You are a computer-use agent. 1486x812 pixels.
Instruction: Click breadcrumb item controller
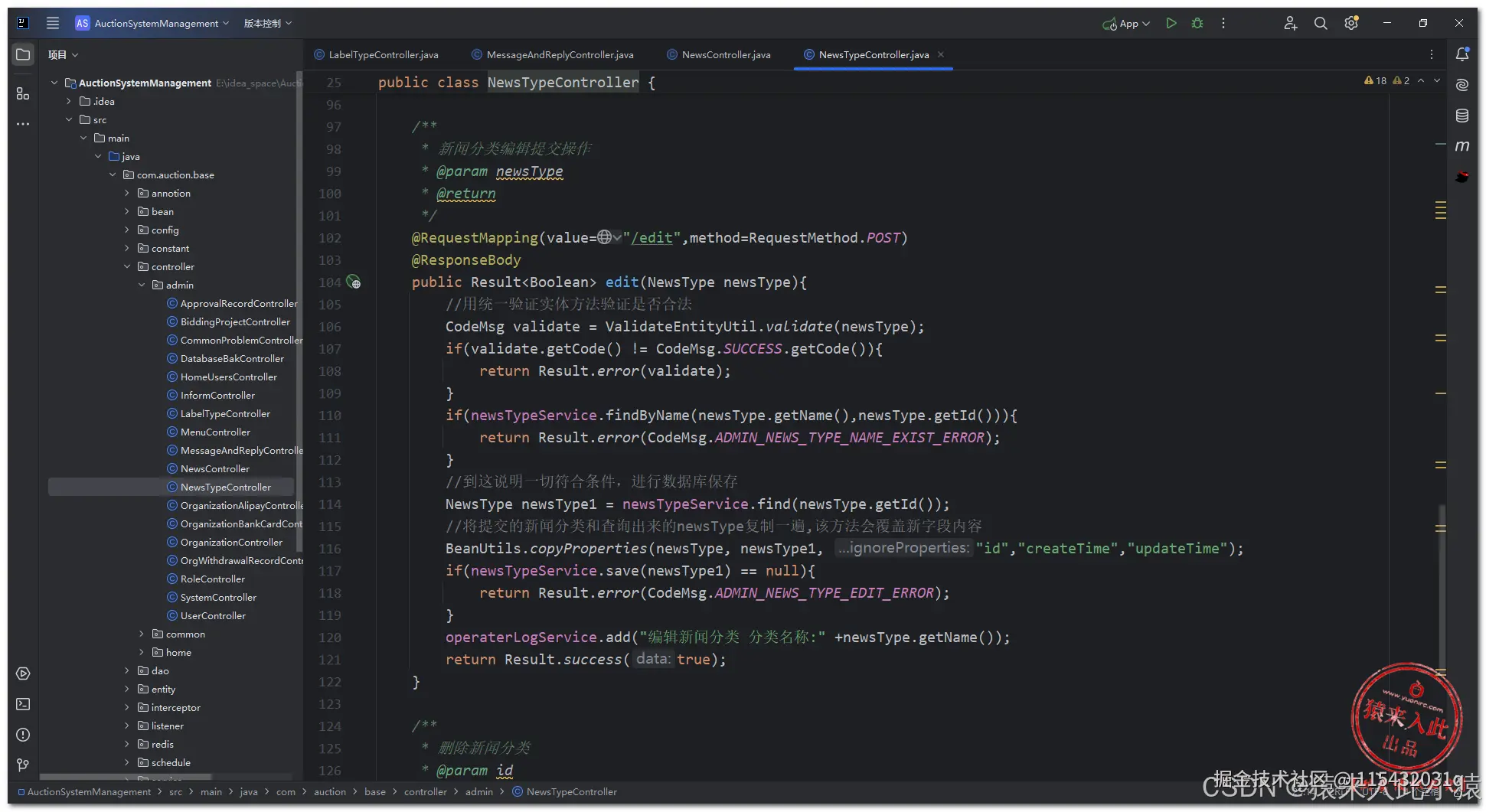click(425, 792)
